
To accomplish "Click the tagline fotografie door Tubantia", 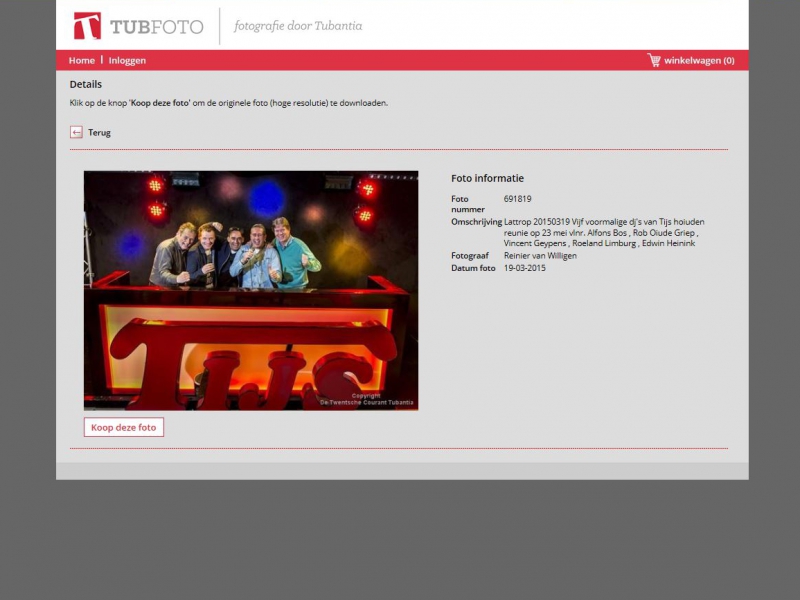I will (298, 26).
